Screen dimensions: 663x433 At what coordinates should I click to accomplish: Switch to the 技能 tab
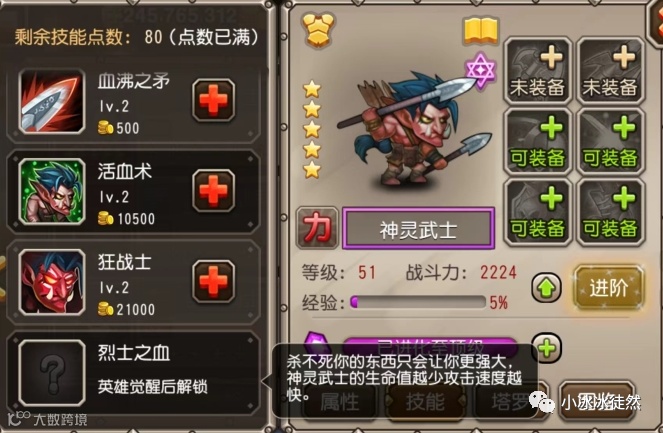pyautogui.click(x=425, y=402)
